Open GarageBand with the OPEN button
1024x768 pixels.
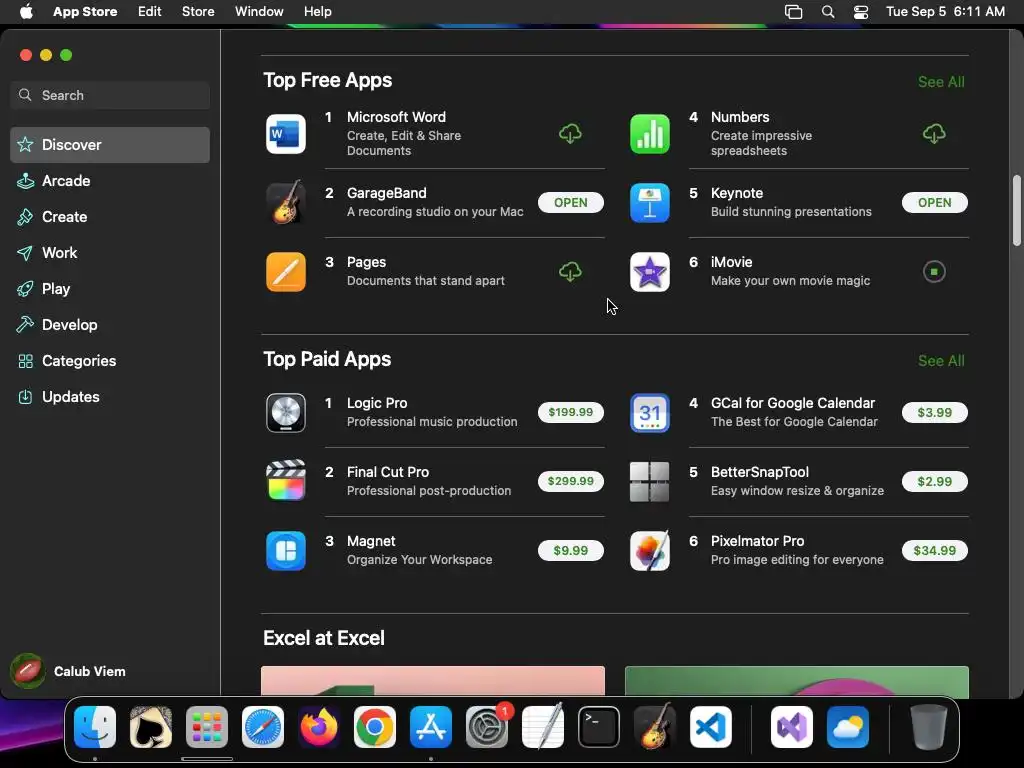(x=570, y=202)
